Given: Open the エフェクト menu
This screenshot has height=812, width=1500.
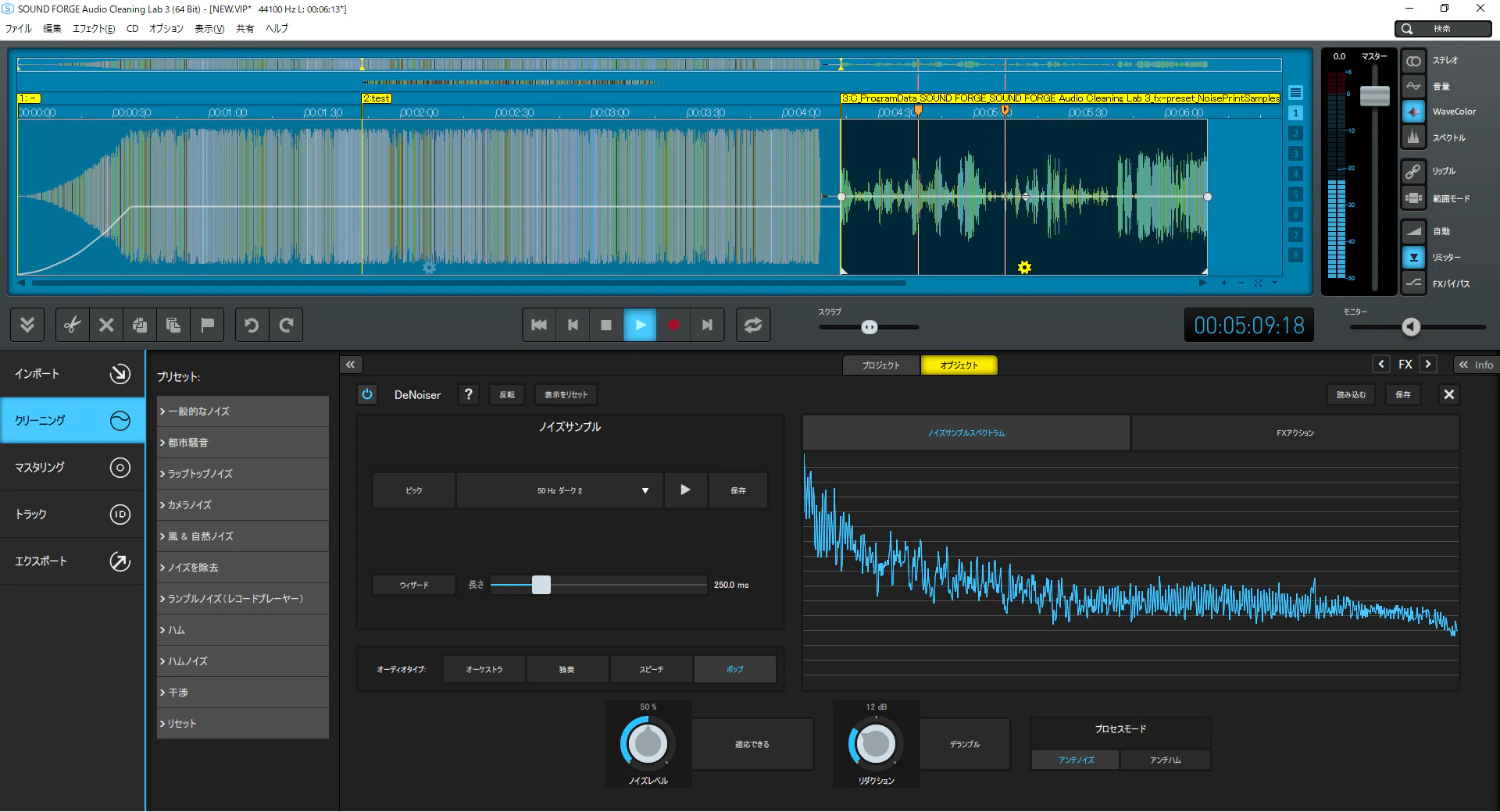Looking at the screenshot, I should (94, 29).
